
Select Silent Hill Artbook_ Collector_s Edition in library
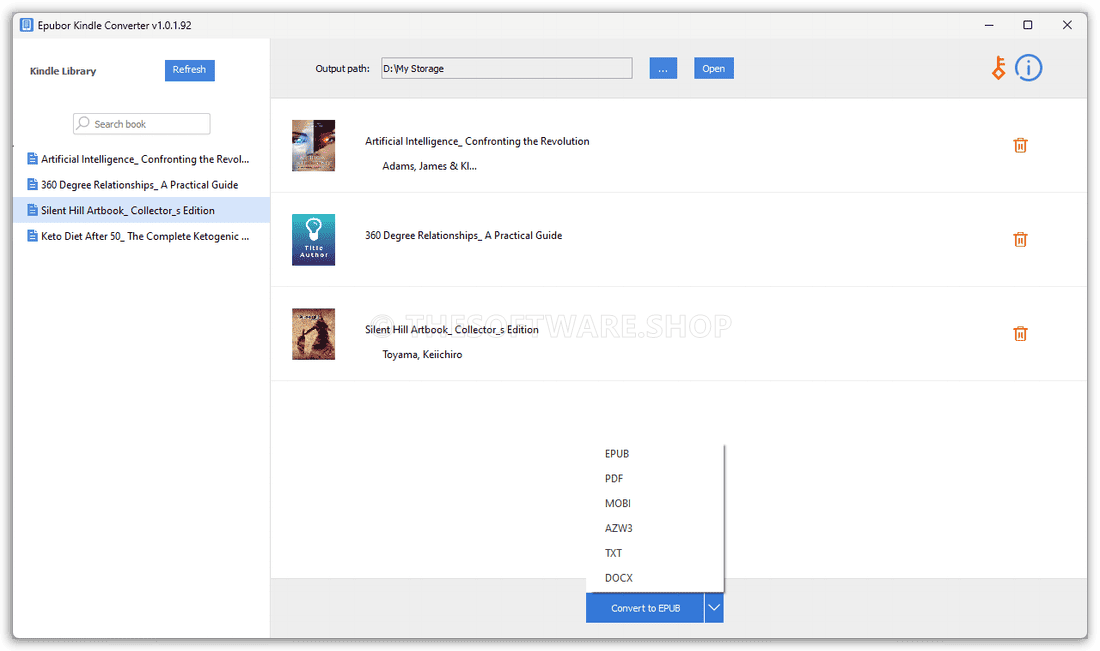(141, 210)
